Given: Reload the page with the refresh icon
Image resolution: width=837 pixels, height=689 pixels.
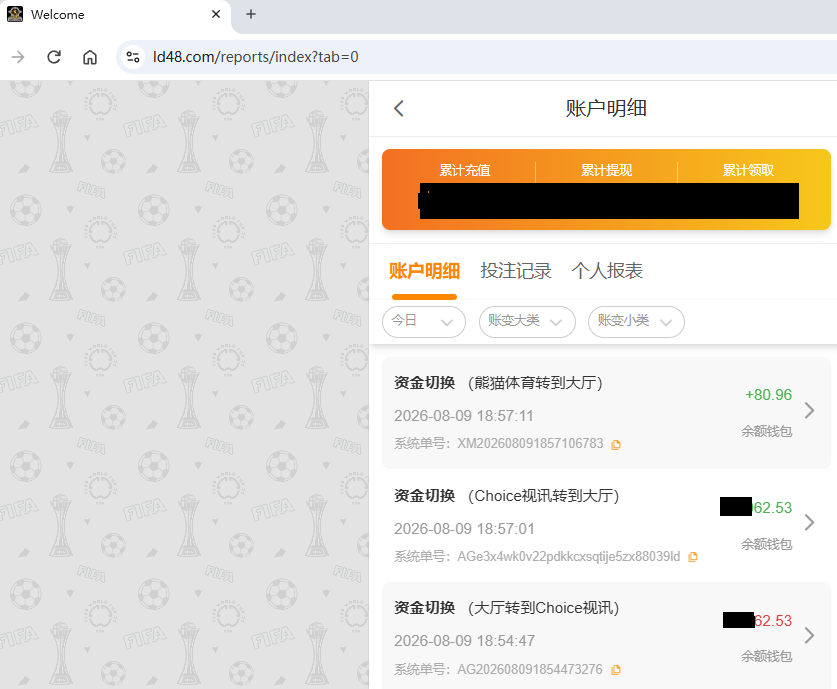Looking at the screenshot, I should [x=54, y=57].
